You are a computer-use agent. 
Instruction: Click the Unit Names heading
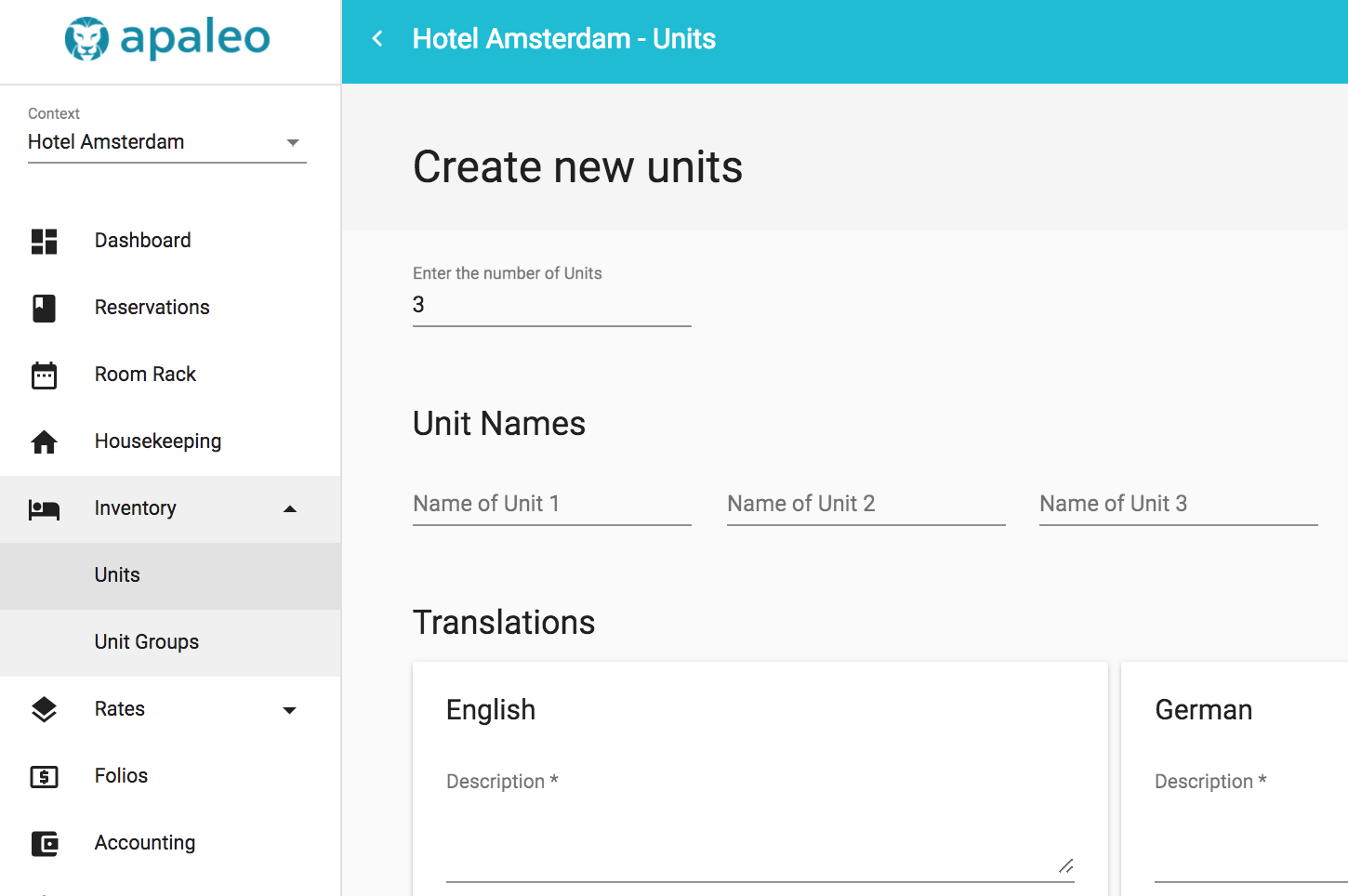tap(499, 424)
